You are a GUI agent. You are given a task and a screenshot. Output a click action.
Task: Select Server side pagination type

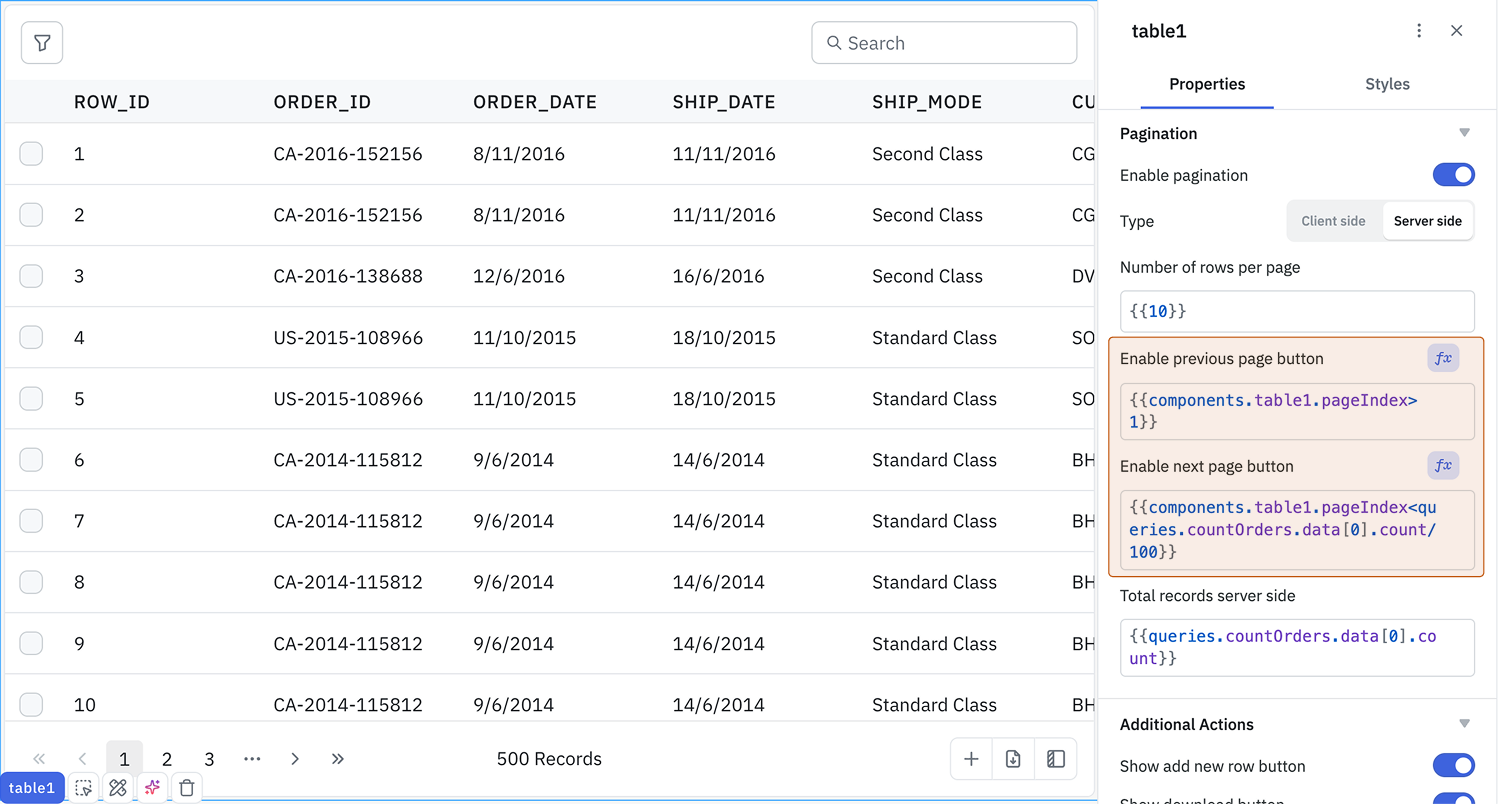(x=1427, y=221)
